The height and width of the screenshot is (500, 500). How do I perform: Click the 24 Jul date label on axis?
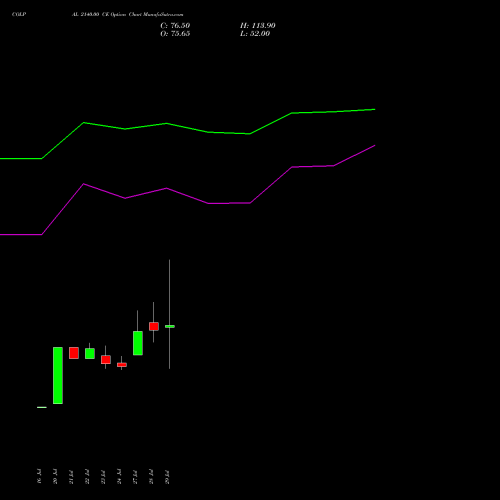119,477
